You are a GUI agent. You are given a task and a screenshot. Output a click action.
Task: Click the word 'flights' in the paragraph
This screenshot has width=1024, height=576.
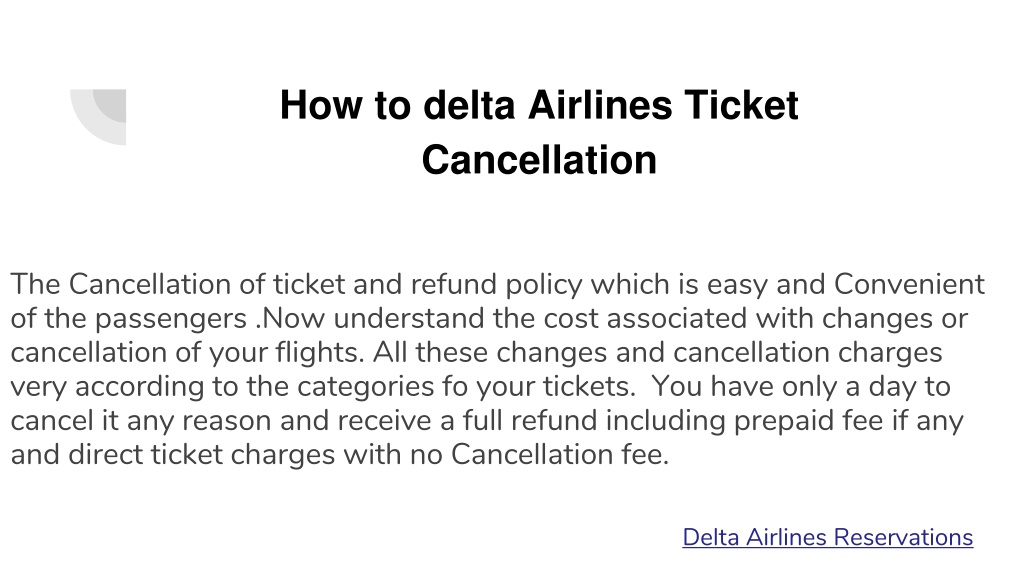[317, 353]
